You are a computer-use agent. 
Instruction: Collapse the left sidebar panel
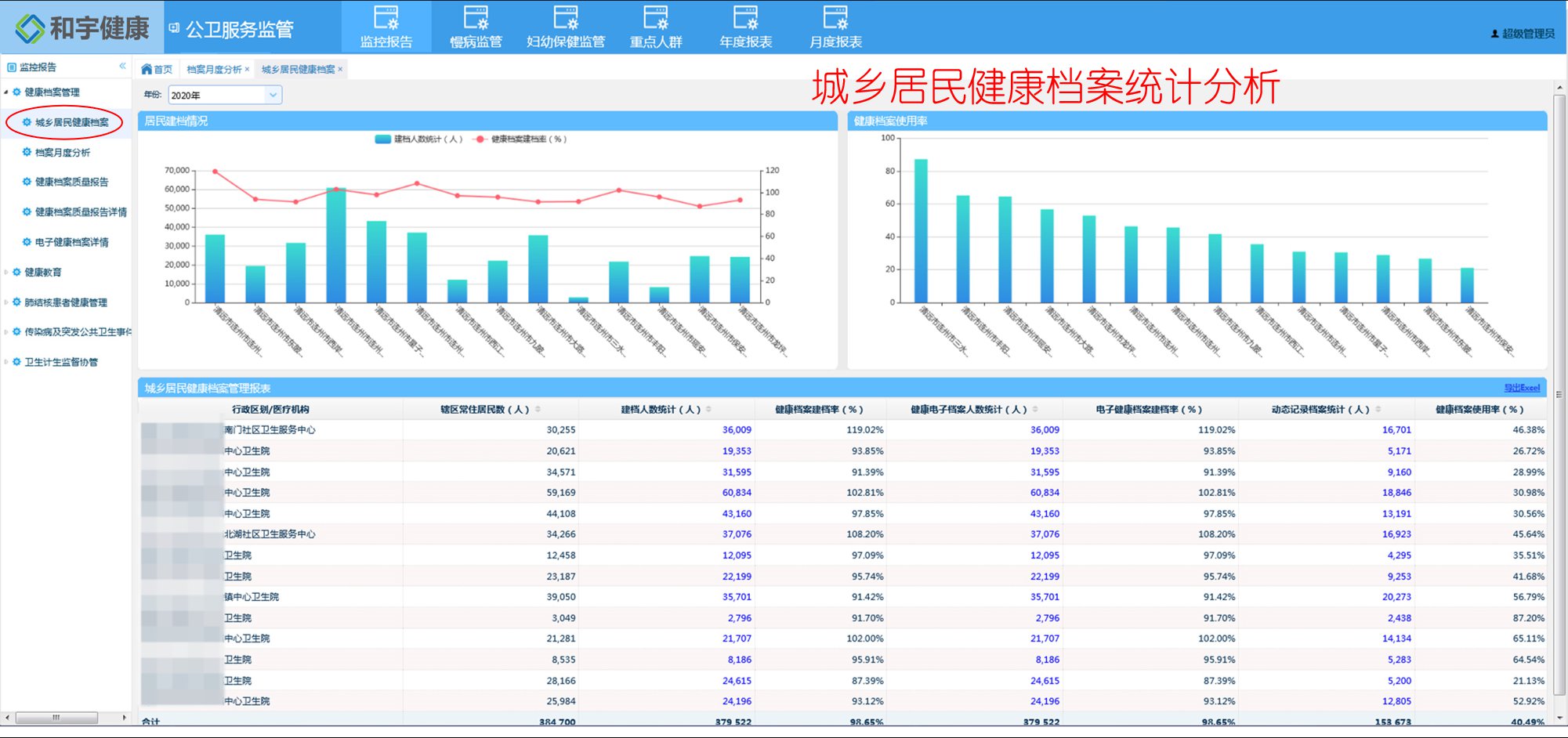[x=123, y=67]
